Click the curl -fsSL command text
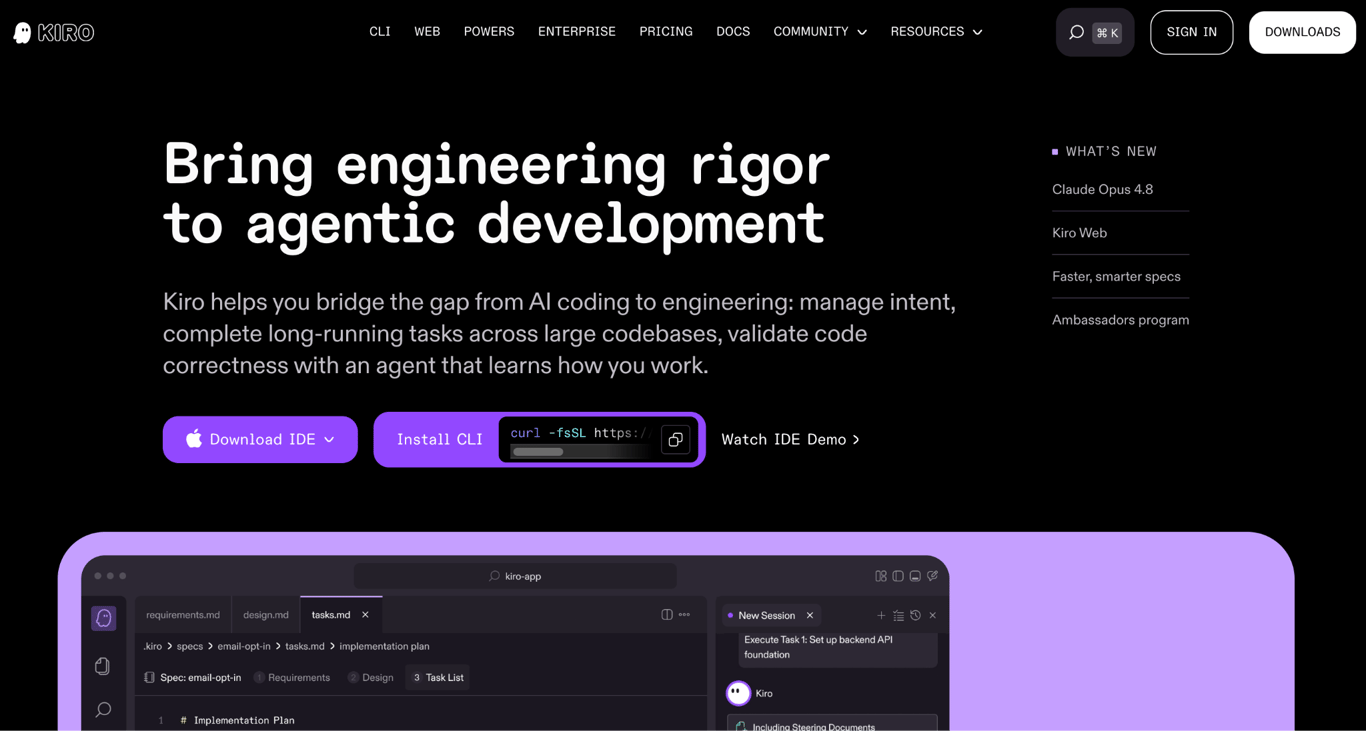 pos(580,433)
